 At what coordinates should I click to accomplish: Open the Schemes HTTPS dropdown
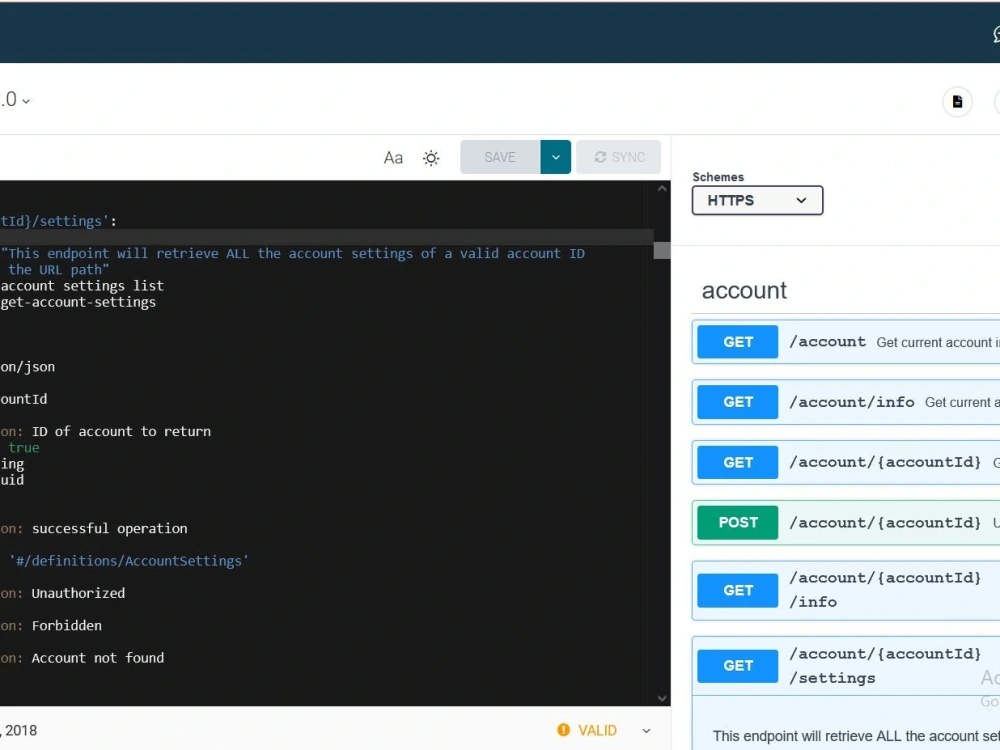point(757,200)
